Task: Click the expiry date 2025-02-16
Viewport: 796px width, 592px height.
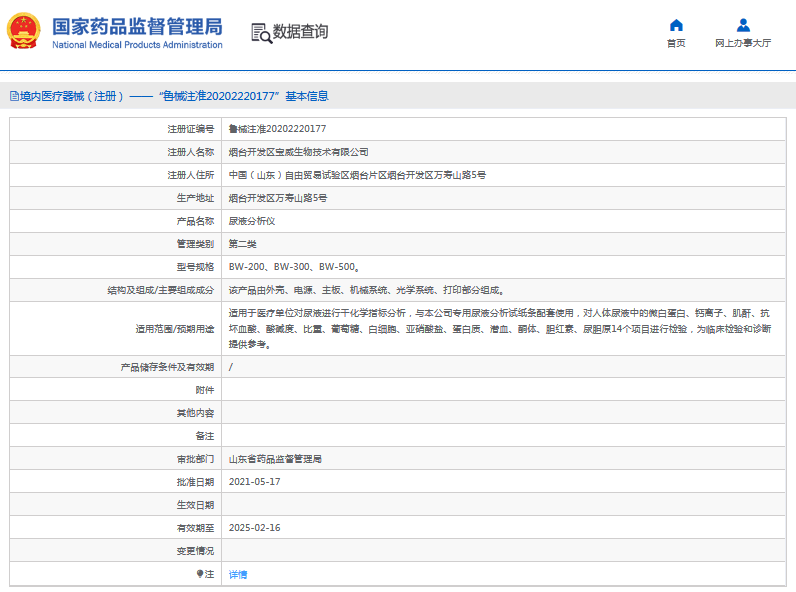Action: tap(254, 528)
